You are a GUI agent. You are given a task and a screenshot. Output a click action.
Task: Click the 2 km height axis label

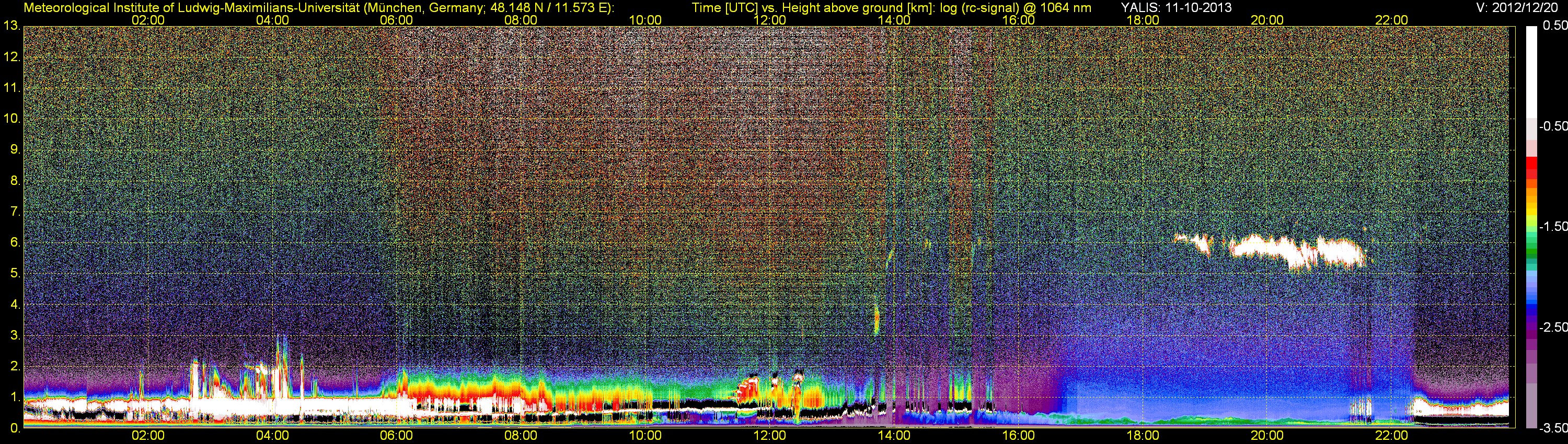tap(15, 366)
